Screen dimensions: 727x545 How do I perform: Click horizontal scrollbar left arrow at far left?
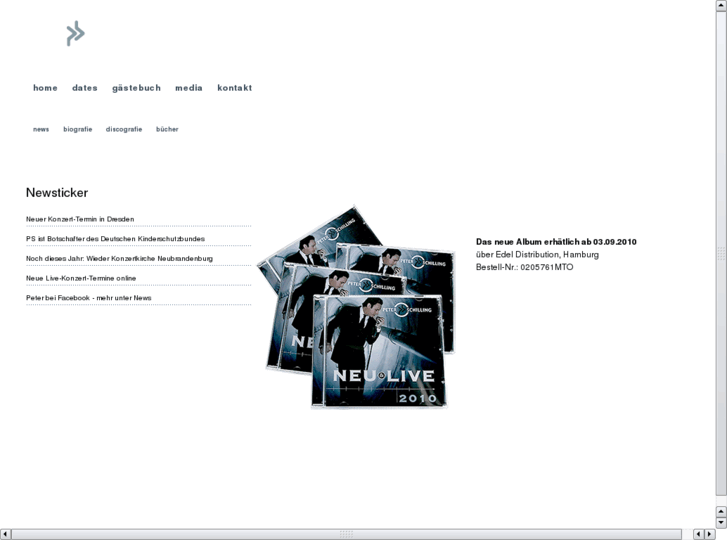5,534
